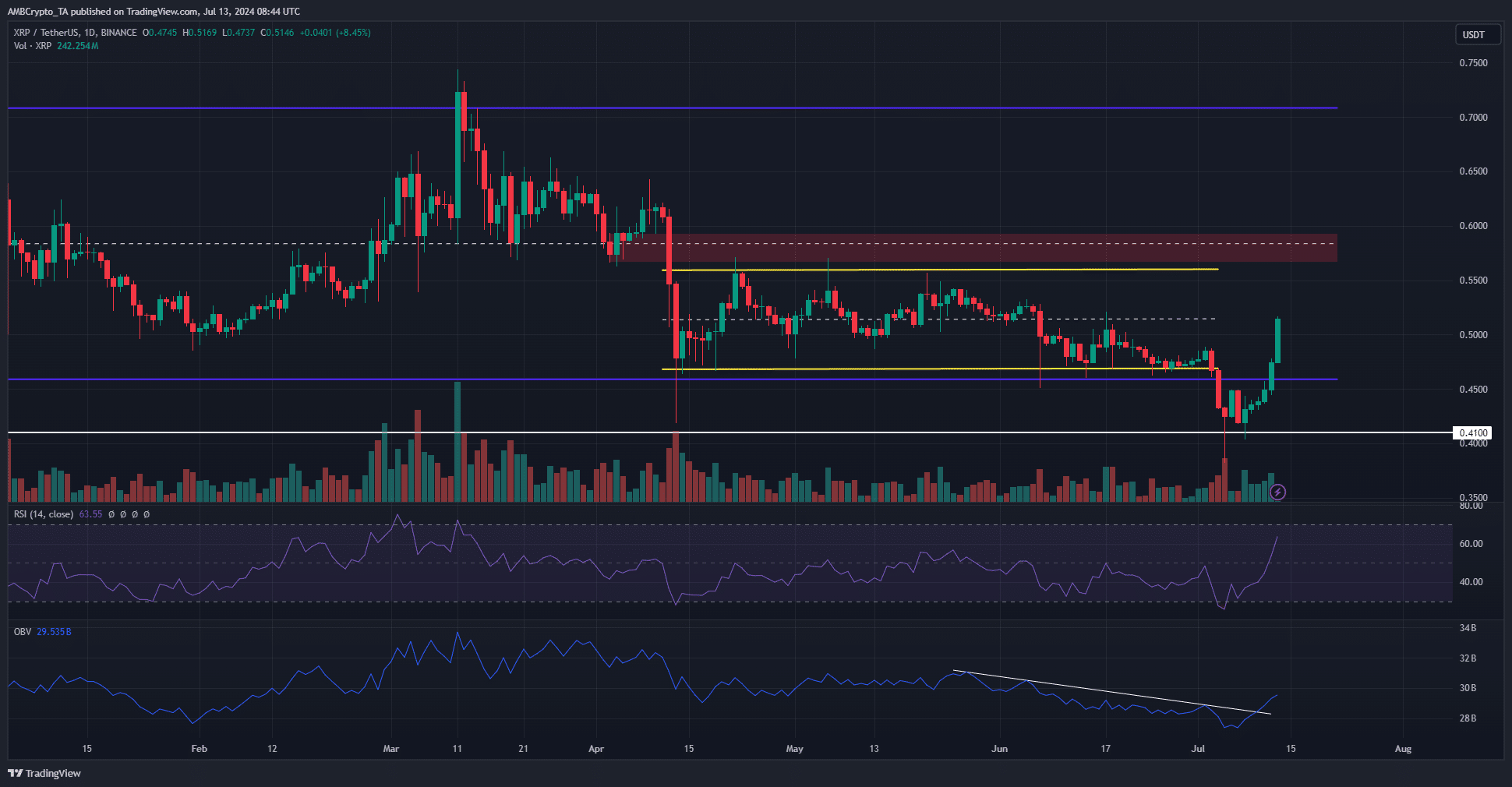
Task: Click the change value +0.0401 (+8.45%)
Action: [335, 33]
